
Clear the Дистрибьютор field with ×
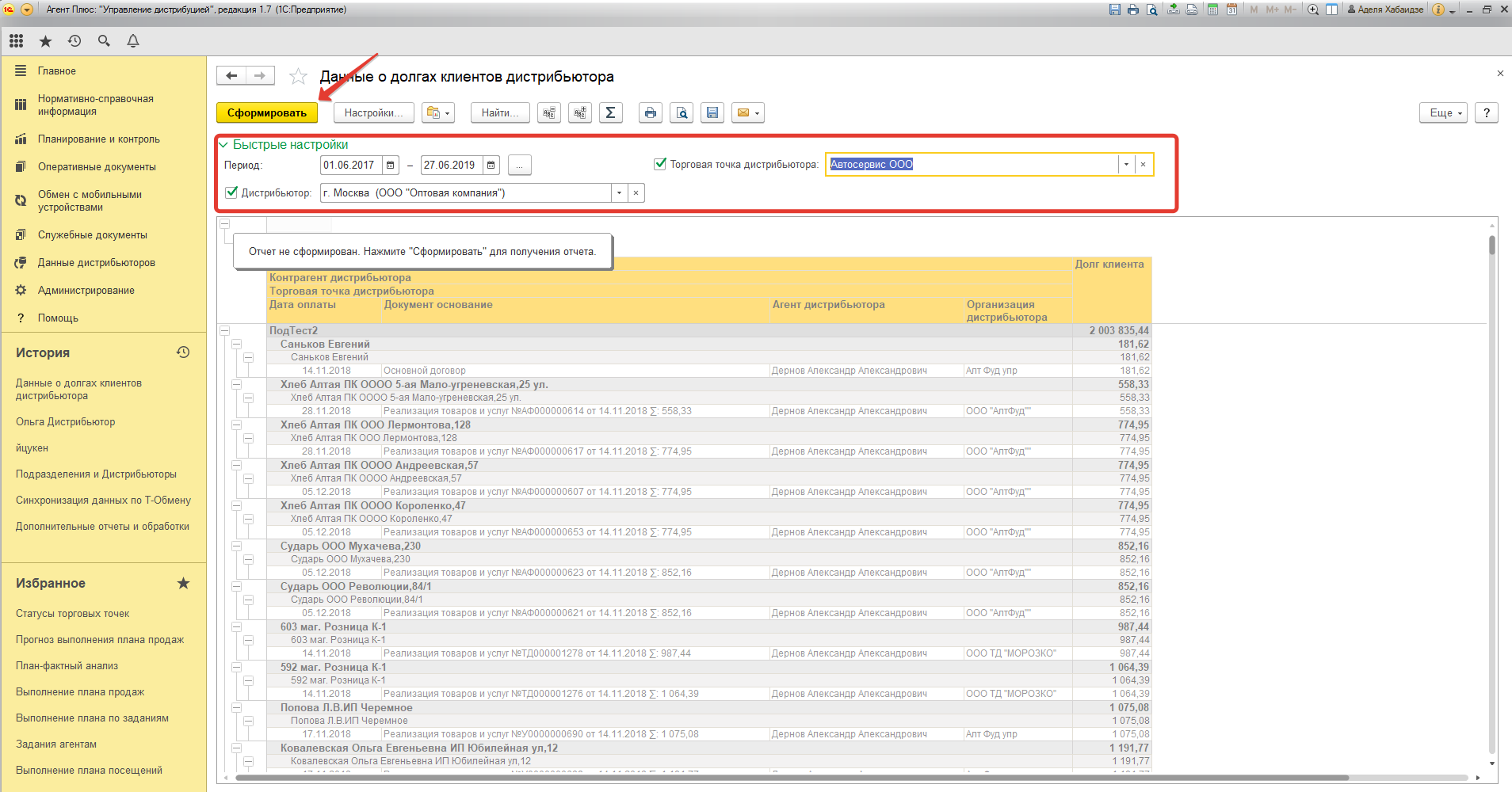point(636,192)
